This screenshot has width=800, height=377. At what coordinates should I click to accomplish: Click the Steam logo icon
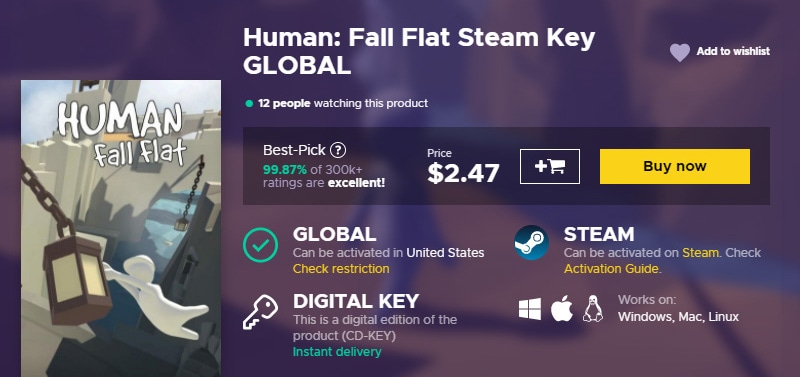pyautogui.click(x=531, y=243)
